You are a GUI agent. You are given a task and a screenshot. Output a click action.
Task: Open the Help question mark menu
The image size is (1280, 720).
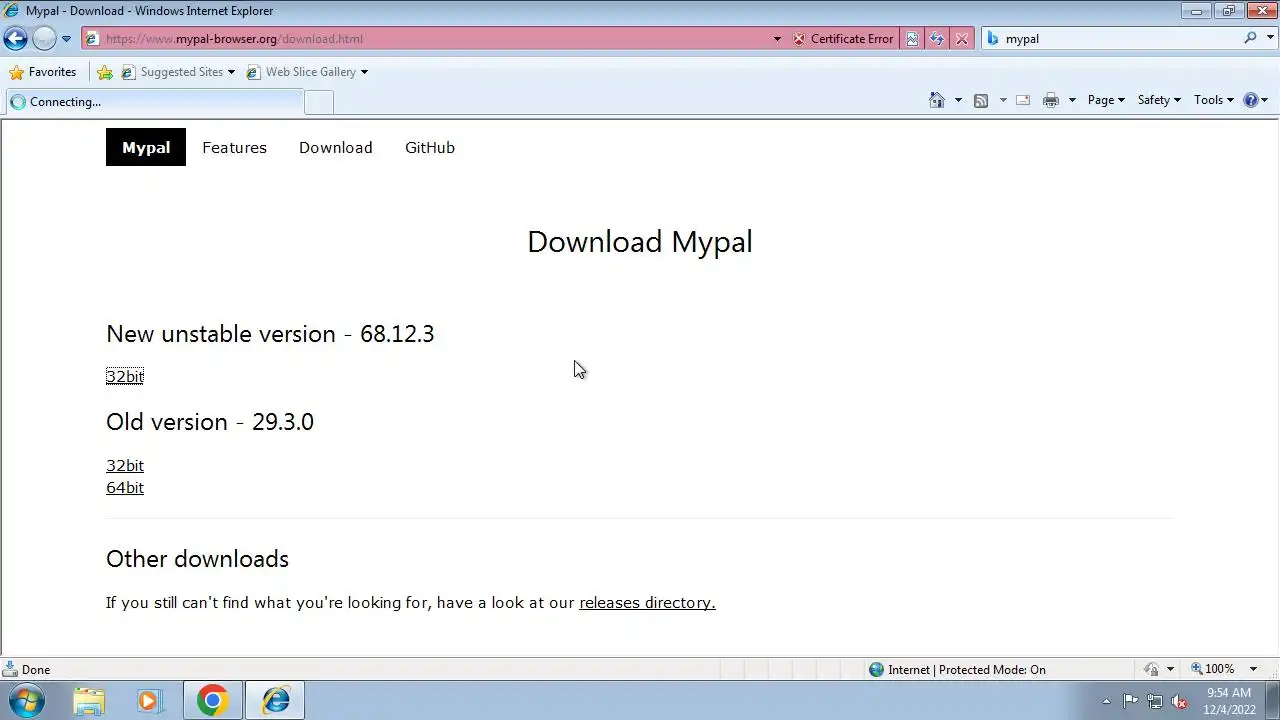1255,100
